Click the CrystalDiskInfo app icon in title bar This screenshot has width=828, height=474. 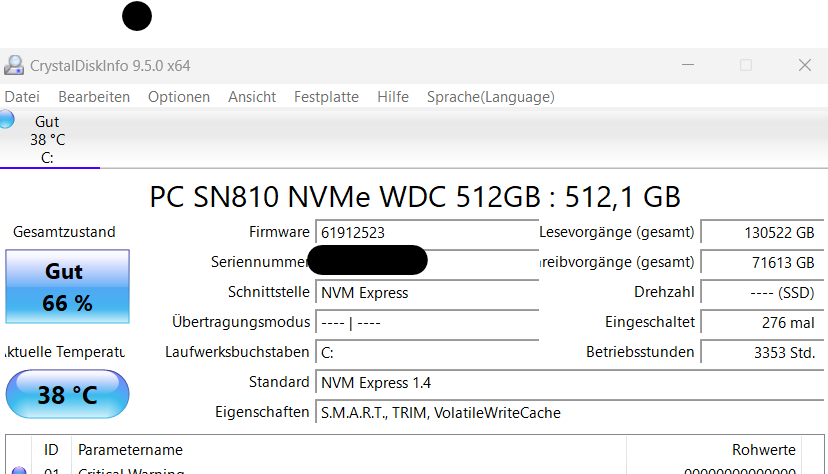[14, 65]
